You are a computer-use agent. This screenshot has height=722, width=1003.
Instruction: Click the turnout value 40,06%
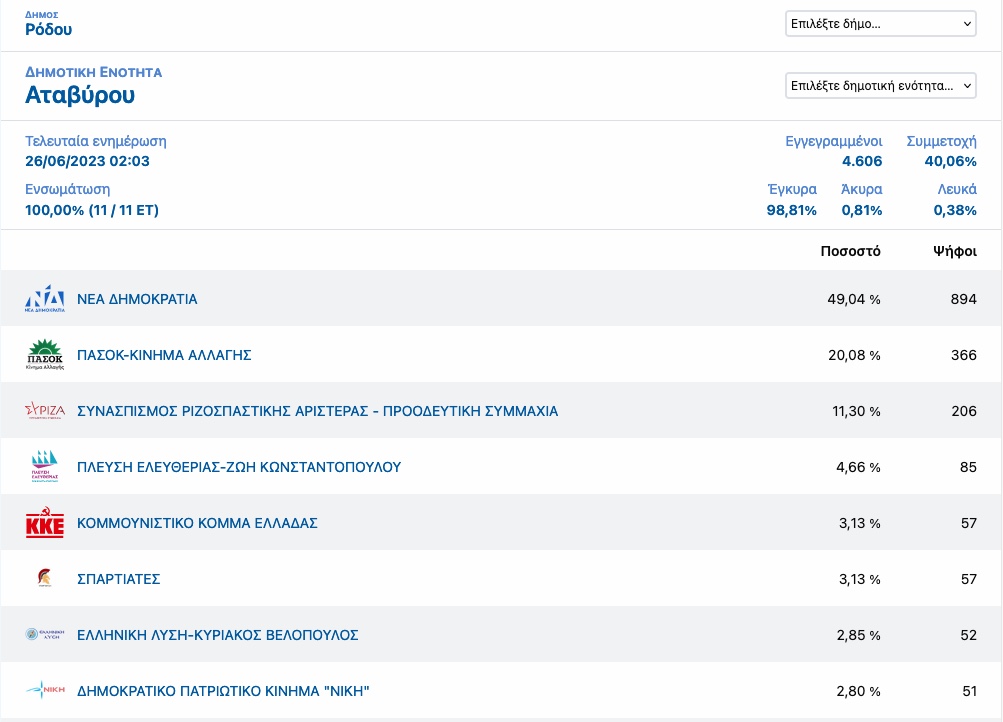click(950, 161)
